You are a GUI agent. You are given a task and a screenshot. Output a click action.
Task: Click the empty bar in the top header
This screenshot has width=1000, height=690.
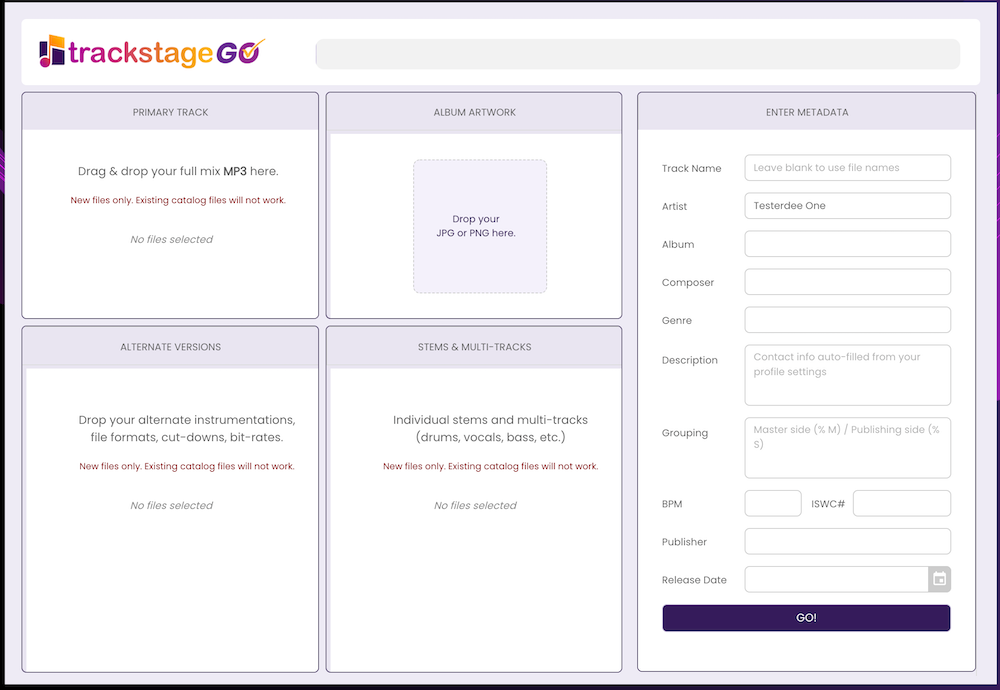click(x=638, y=54)
